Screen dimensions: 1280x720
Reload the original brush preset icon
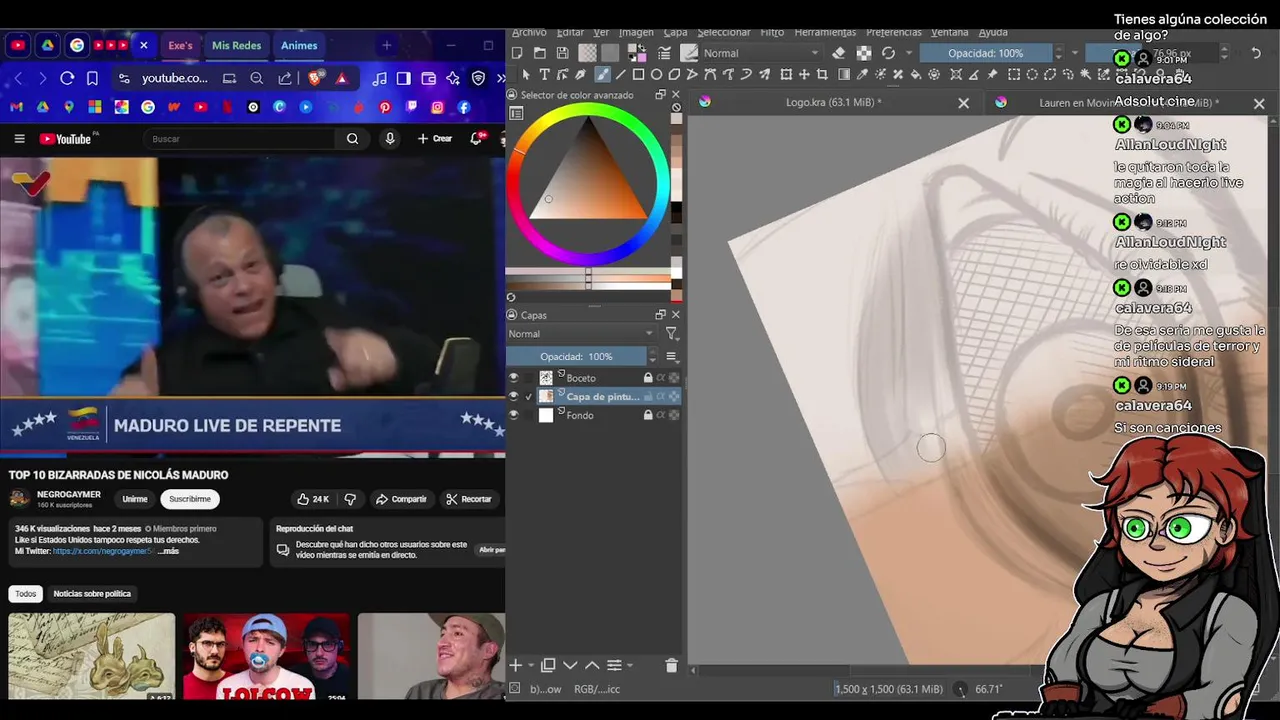click(x=888, y=53)
